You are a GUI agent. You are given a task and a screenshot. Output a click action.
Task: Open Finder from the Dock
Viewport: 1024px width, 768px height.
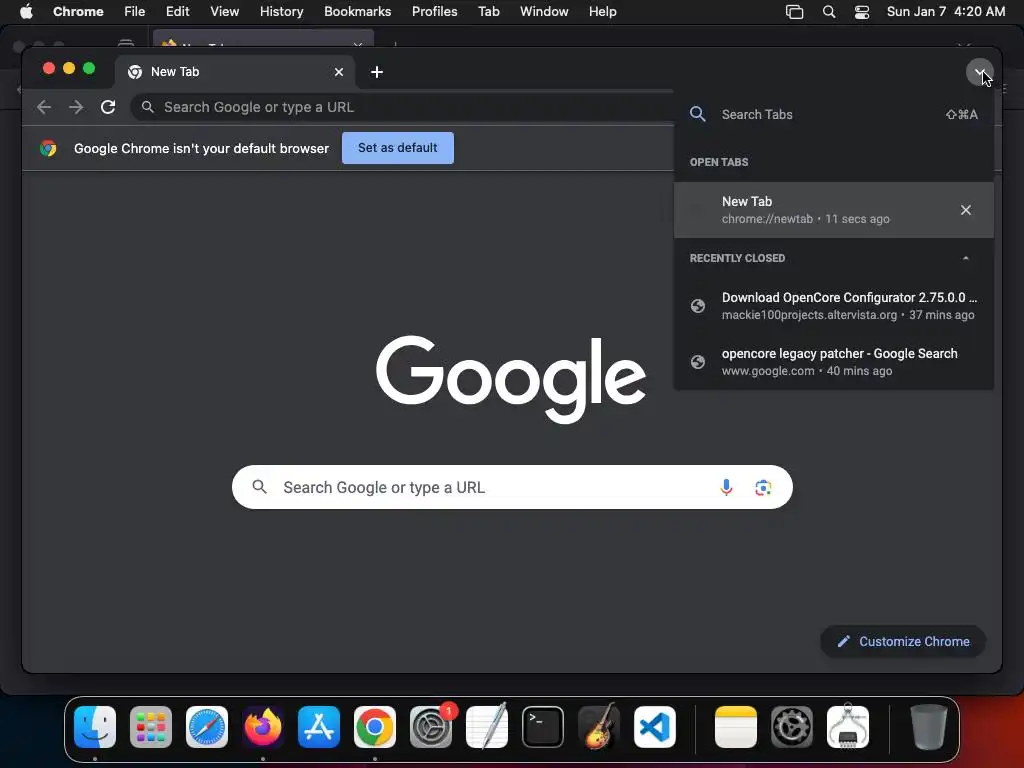[x=95, y=727]
